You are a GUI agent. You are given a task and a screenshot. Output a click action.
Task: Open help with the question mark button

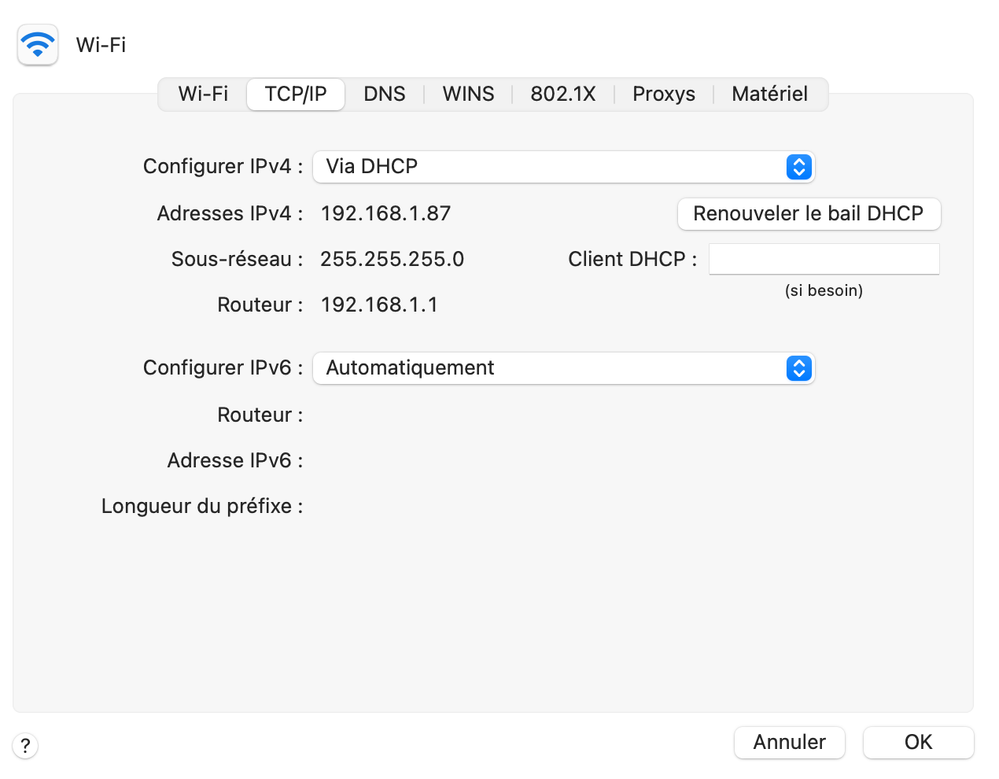[26, 745]
